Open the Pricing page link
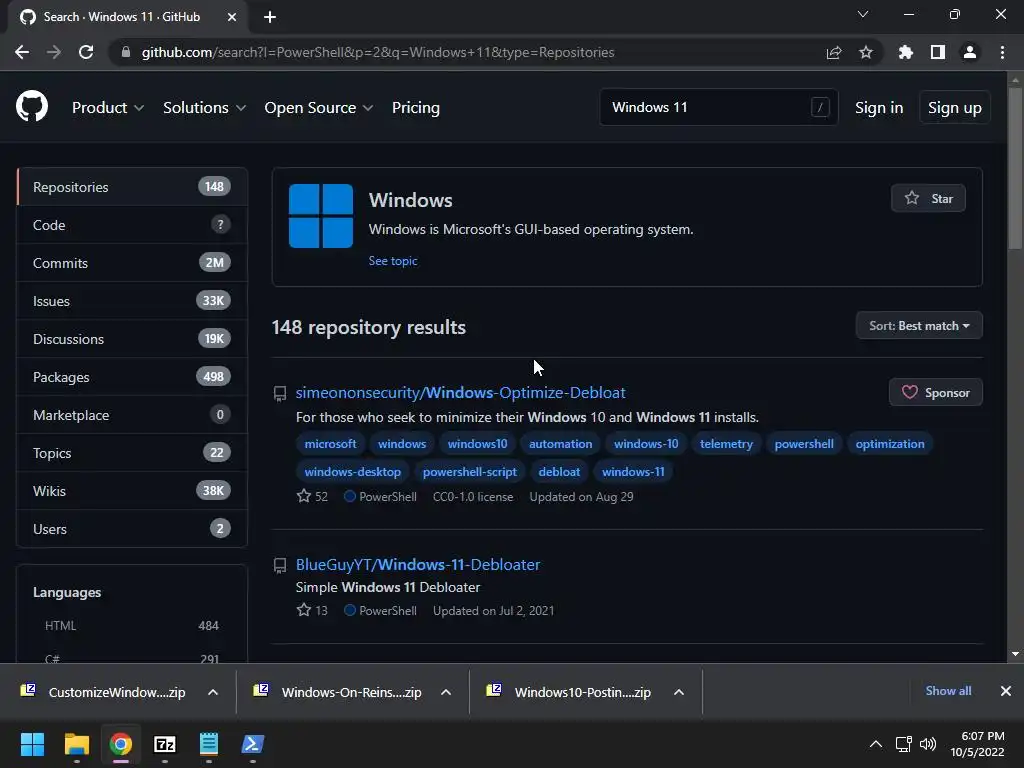 tap(415, 108)
